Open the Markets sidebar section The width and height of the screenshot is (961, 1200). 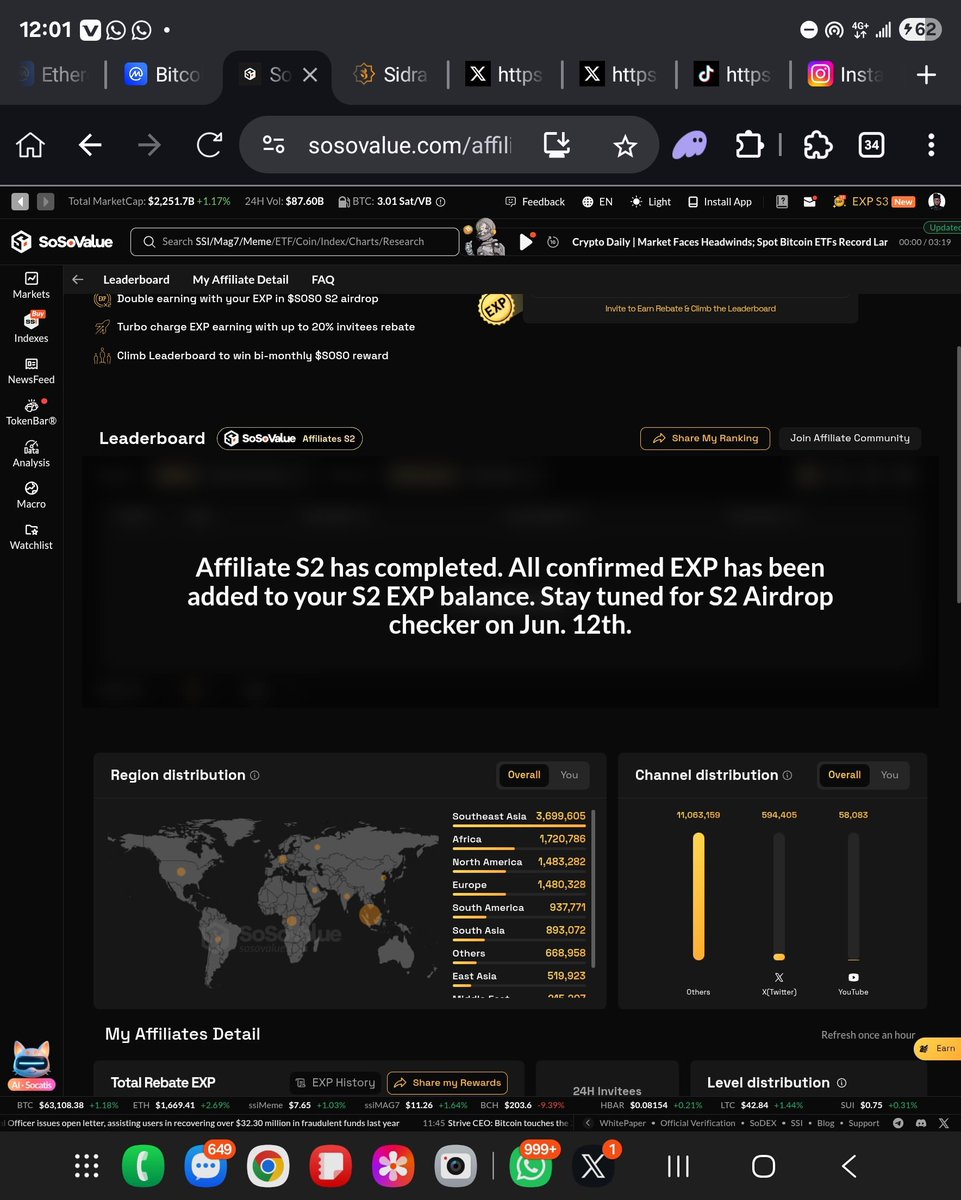coord(31,285)
